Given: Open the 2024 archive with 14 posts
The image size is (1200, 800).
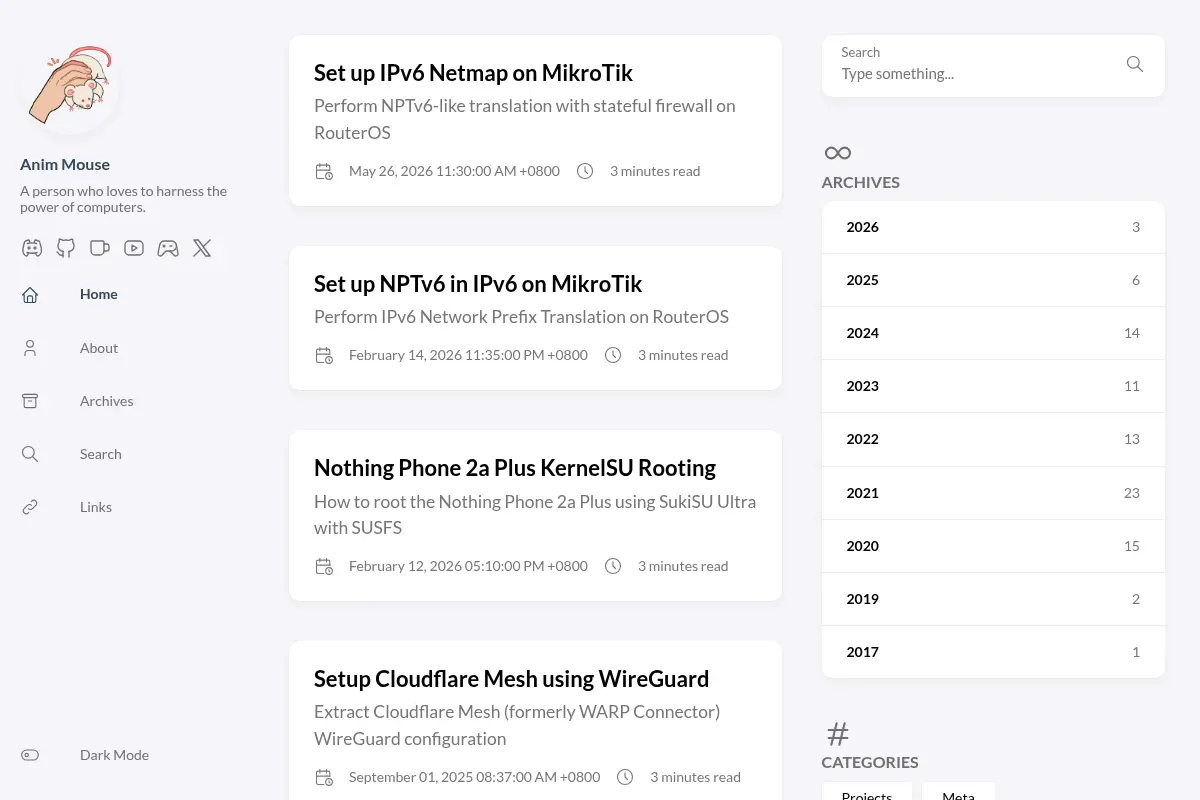Looking at the screenshot, I should (993, 333).
